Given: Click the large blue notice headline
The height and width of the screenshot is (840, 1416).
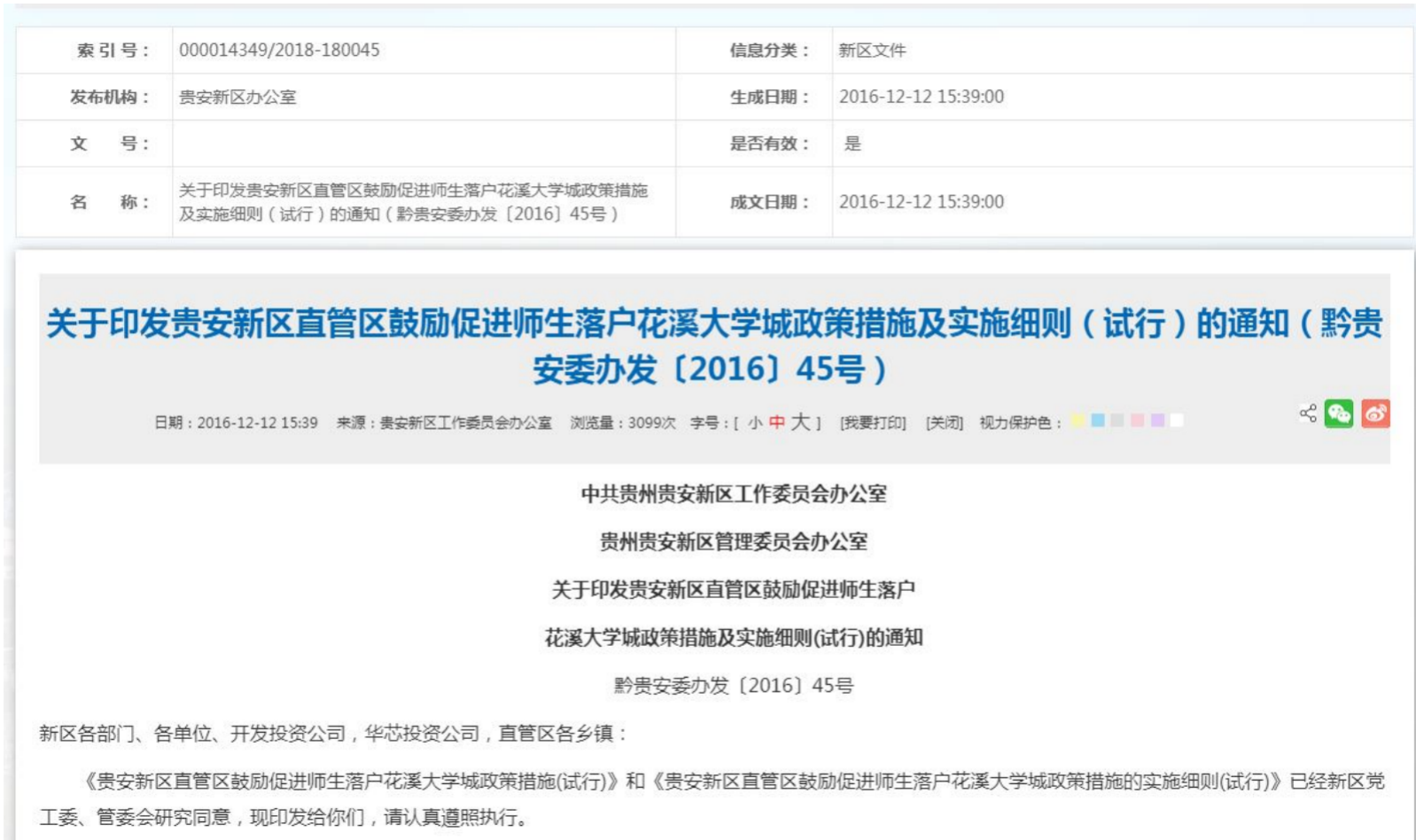Looking at the screenshot, I should tap(714, 346).
